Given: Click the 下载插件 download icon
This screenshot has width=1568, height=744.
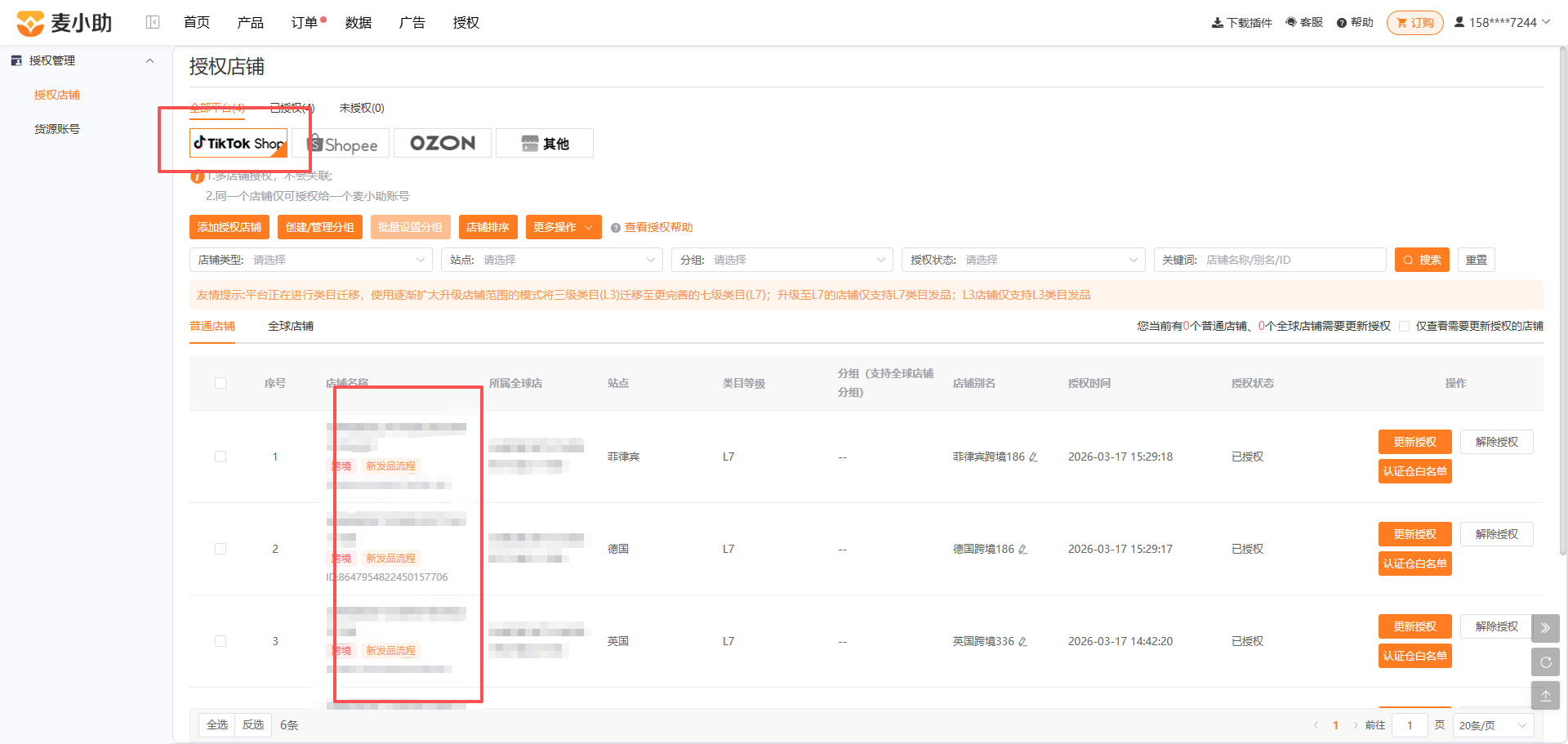Looking at the screenshot, I should coord(1217,23).
